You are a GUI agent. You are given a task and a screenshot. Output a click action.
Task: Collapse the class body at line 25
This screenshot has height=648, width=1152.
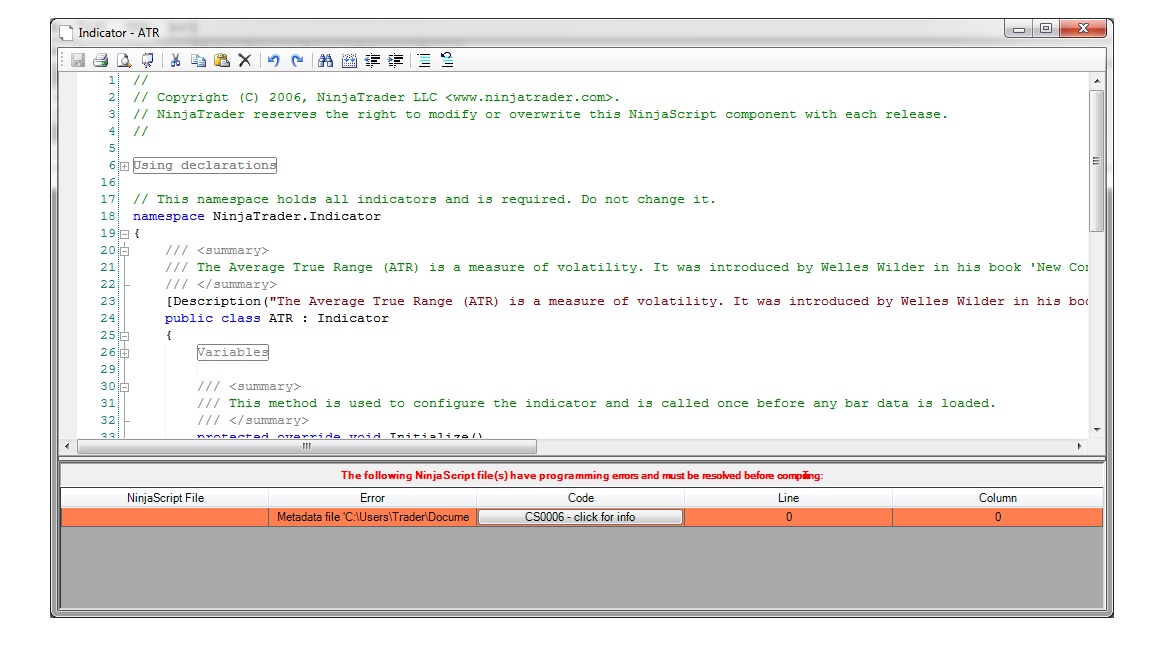click(125, 336)
